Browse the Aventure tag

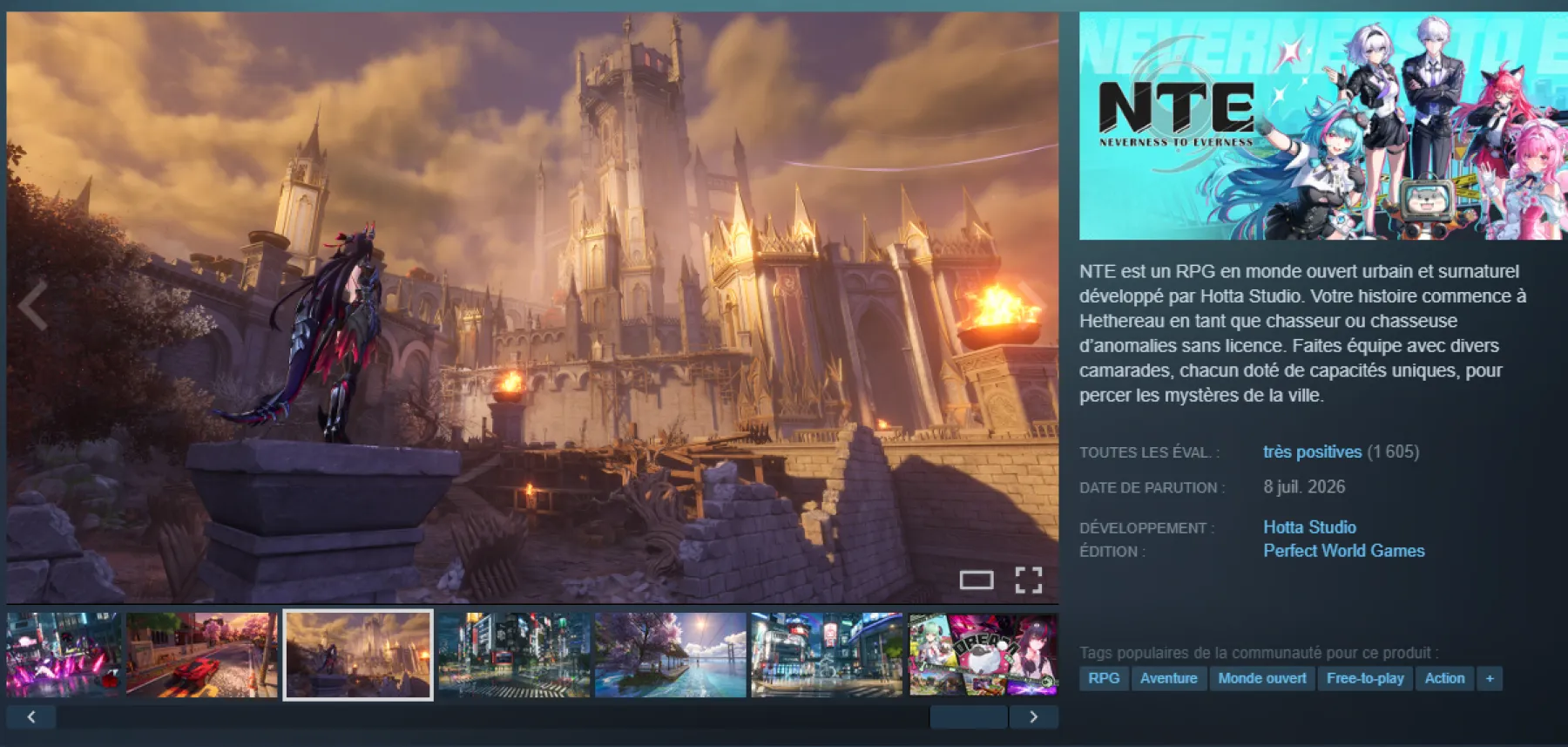[x=1168, y=678]
